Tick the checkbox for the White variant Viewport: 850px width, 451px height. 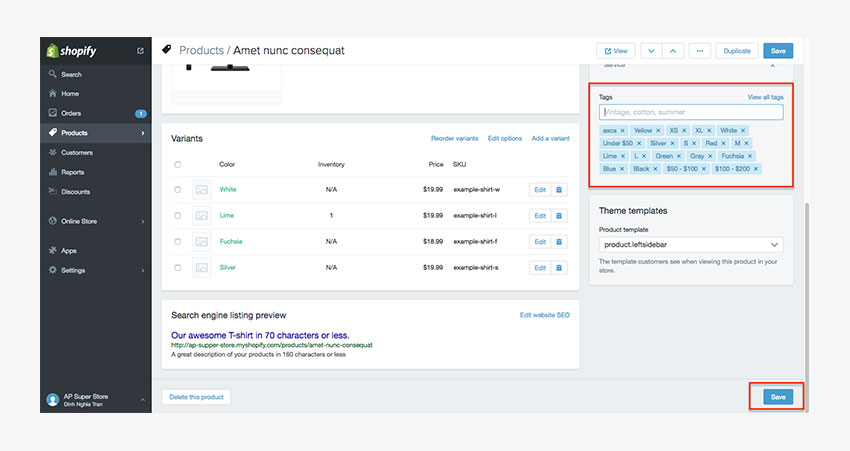[x=178, y=189]
